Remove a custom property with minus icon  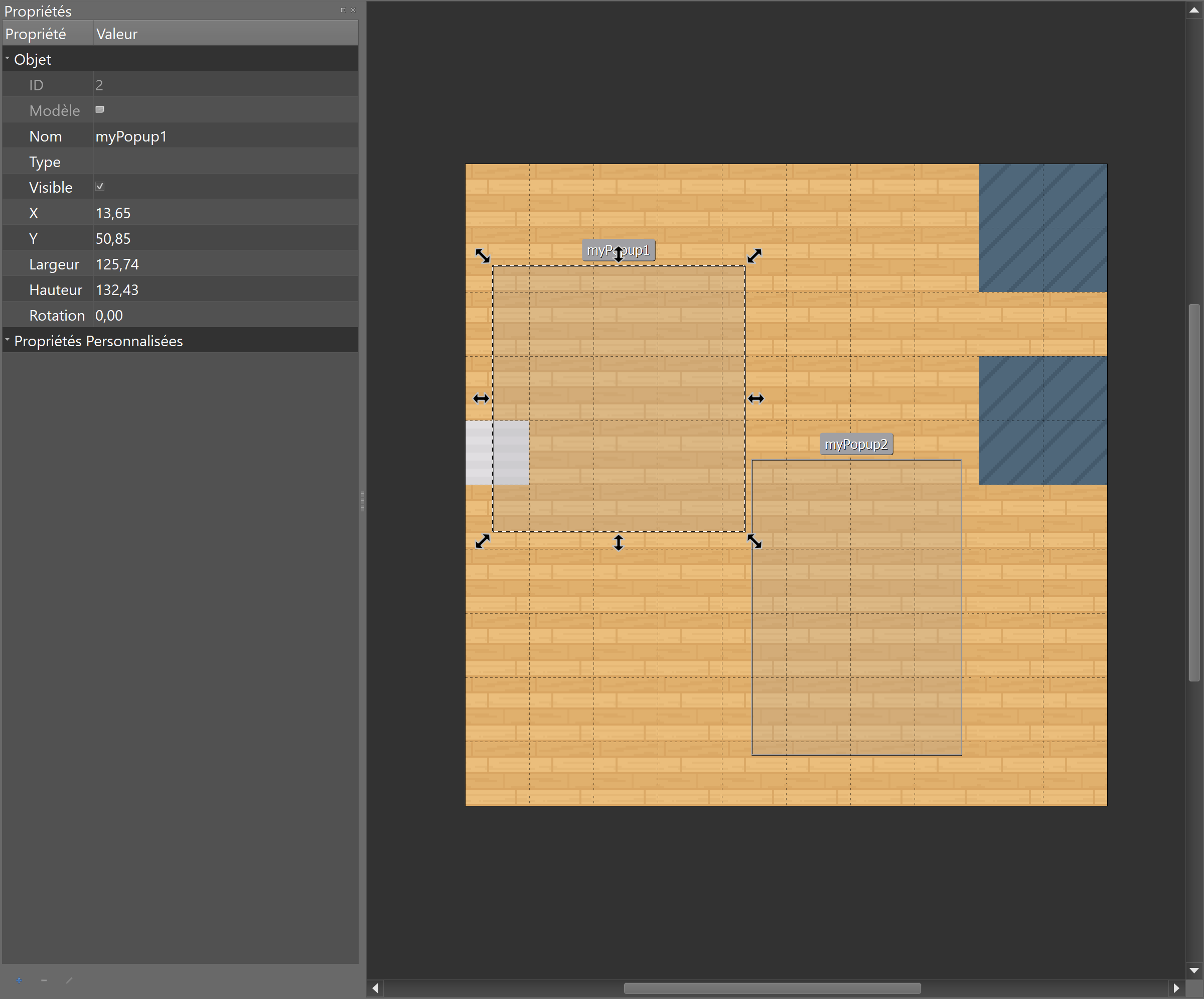click(x=44, y=980)
